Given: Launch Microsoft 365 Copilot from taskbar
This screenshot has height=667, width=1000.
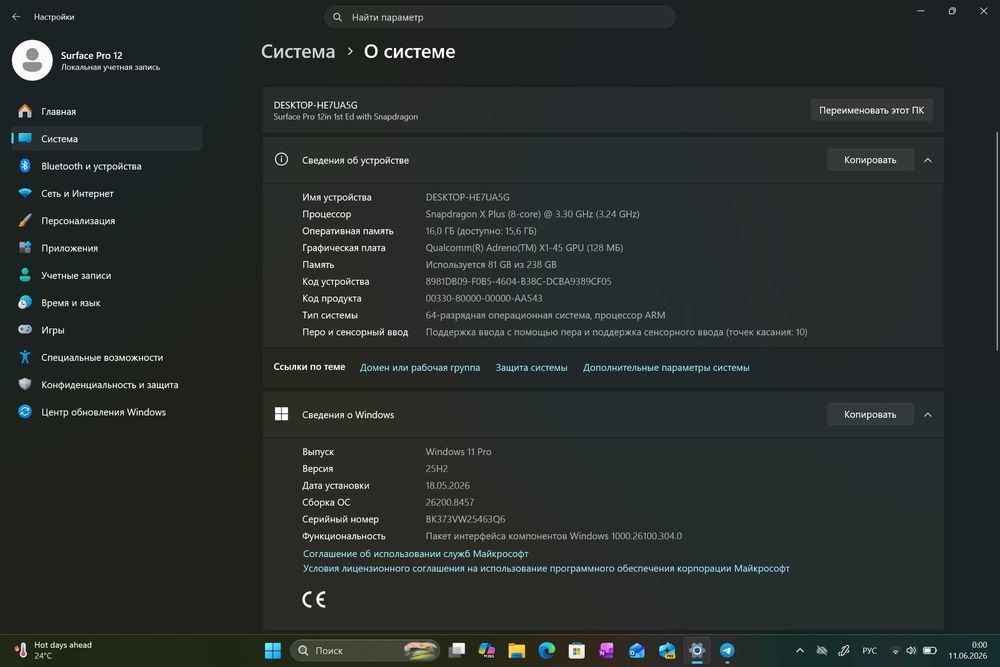Looking at the screenshot, I should [x=487, y=650].
